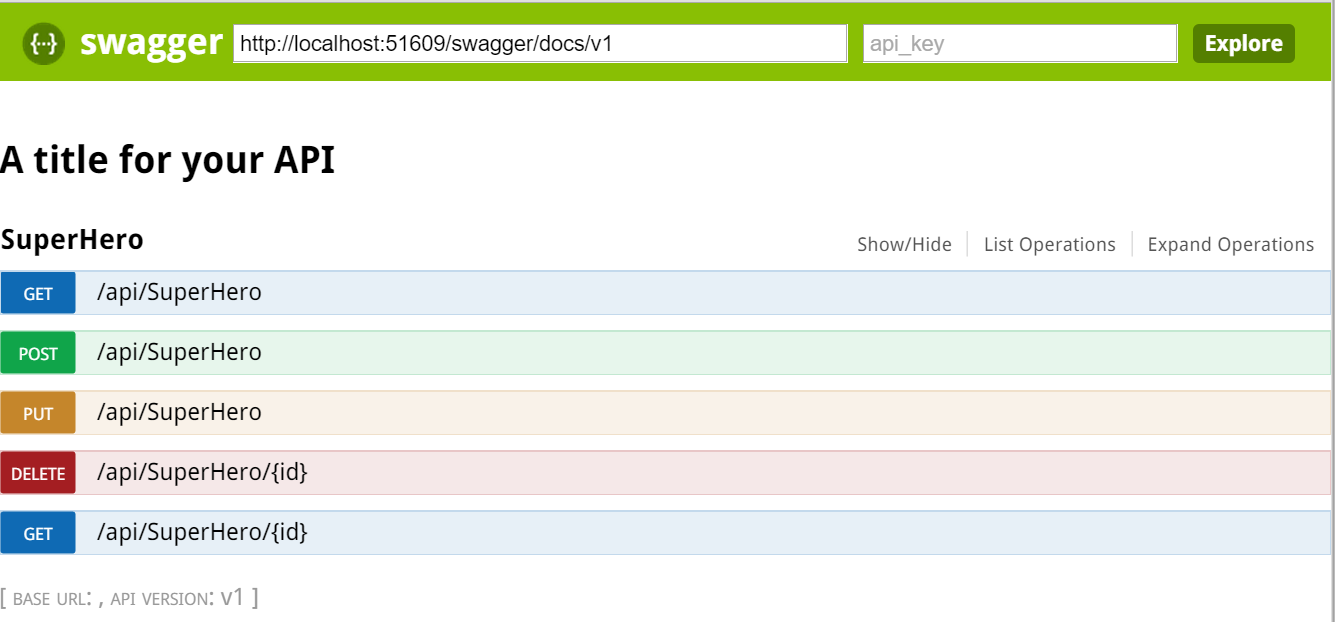Open the DELETE /api/SuperHero/{id} path link
The image size is (1335, 622).
click(202, 473)
